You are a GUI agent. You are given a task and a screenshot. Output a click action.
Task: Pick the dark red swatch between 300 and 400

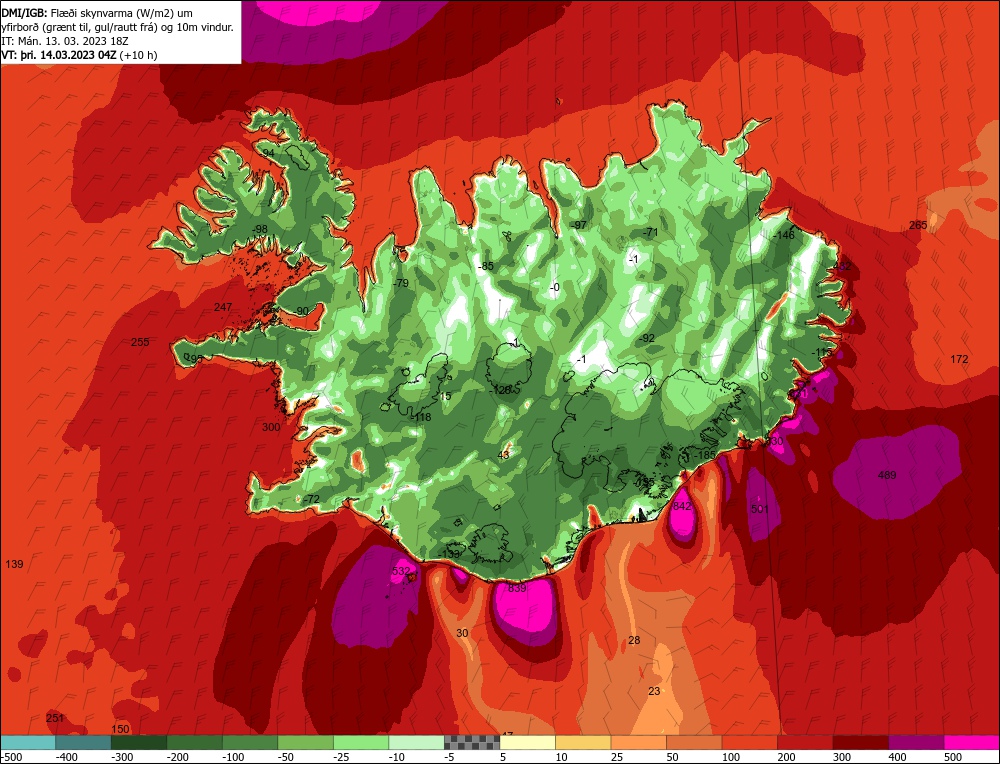point(861,742)
